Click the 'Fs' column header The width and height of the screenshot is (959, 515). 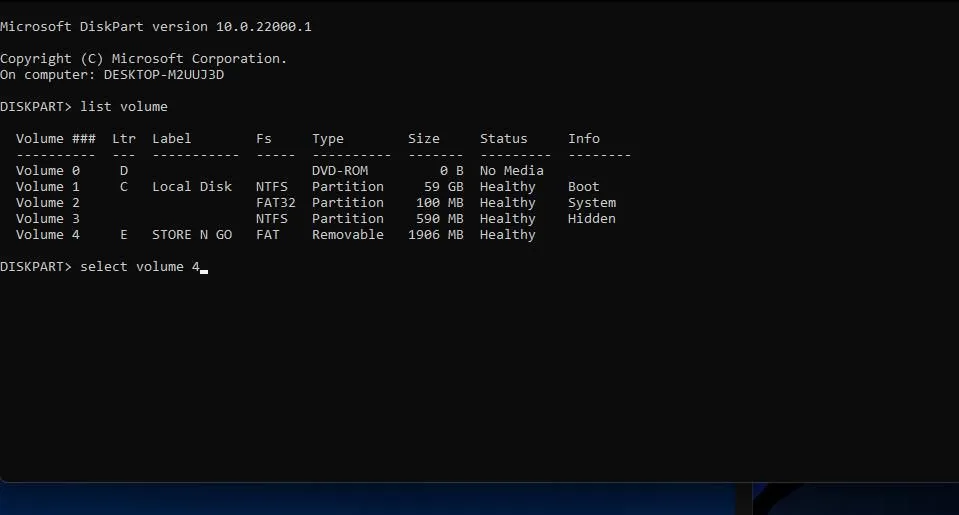pos(264,139)
